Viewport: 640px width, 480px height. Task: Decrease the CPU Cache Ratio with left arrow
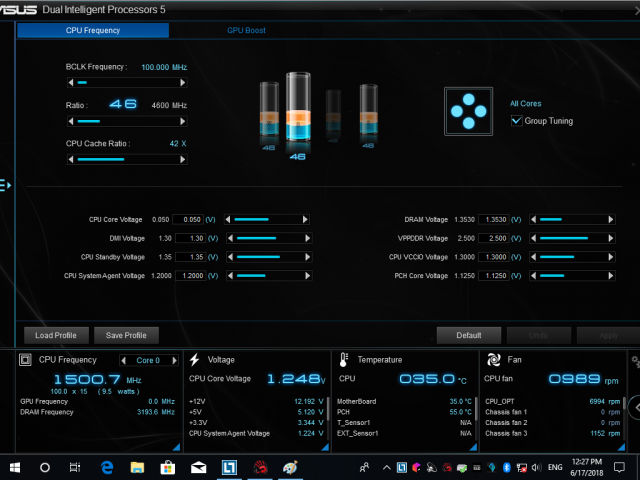[x=70, y=158]
